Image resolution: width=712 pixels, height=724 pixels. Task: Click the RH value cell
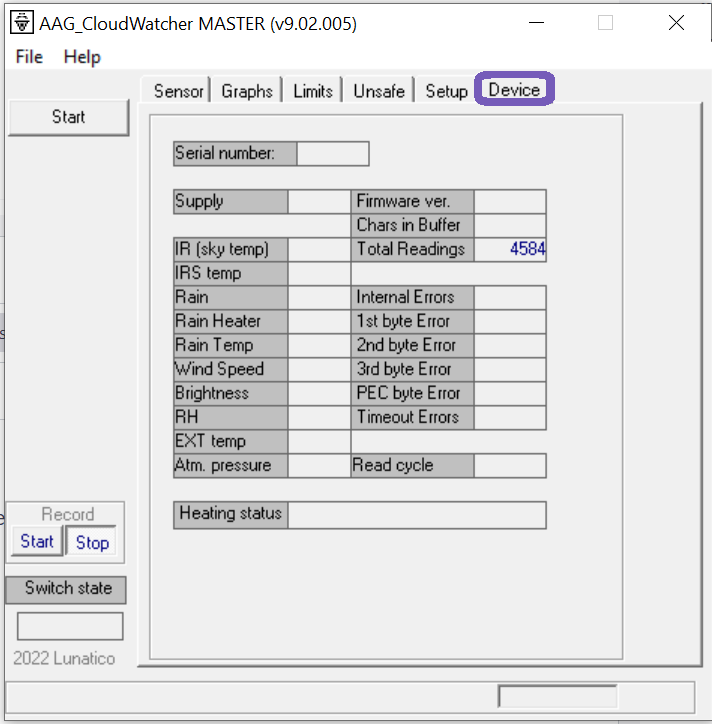pyautogui.click(x=319, y=418)
